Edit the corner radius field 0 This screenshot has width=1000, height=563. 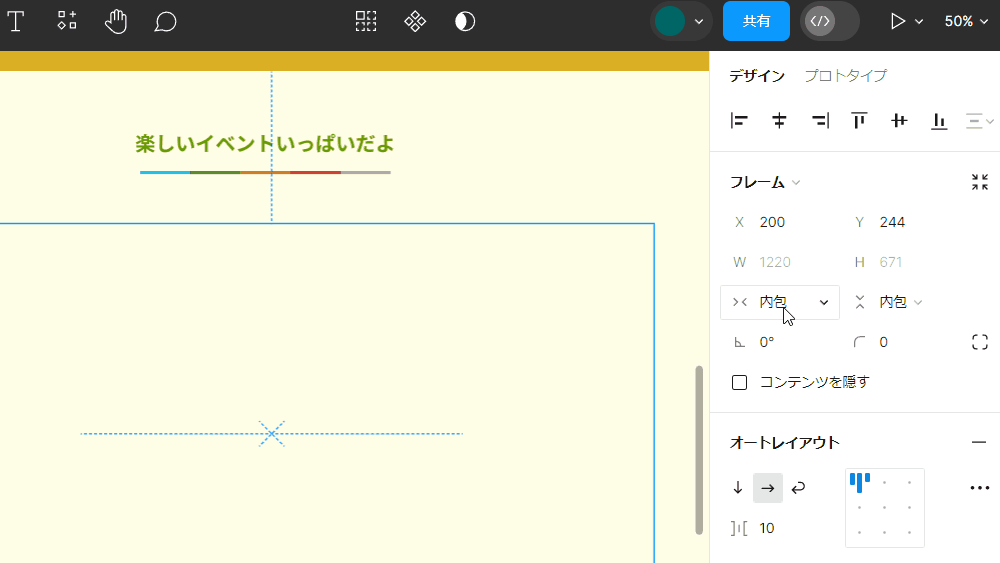tap(902, 342)
